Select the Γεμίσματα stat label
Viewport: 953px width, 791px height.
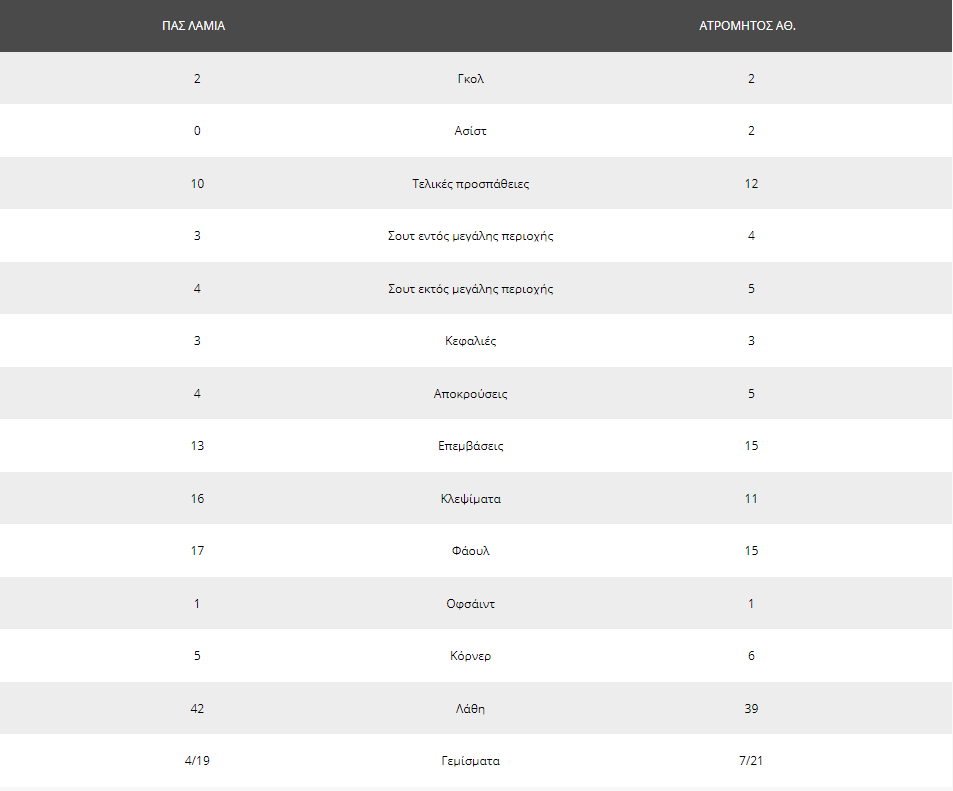[x=470, y=761]
